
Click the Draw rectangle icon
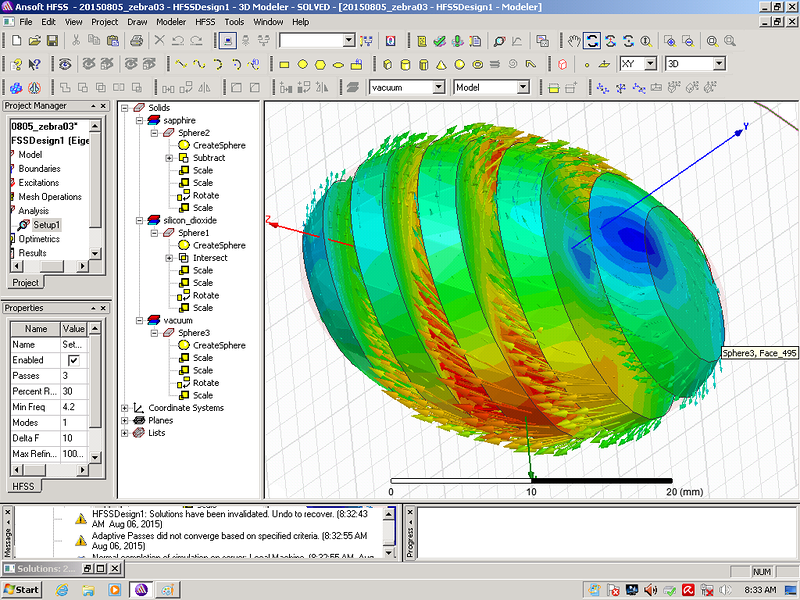tap(285, 64)
